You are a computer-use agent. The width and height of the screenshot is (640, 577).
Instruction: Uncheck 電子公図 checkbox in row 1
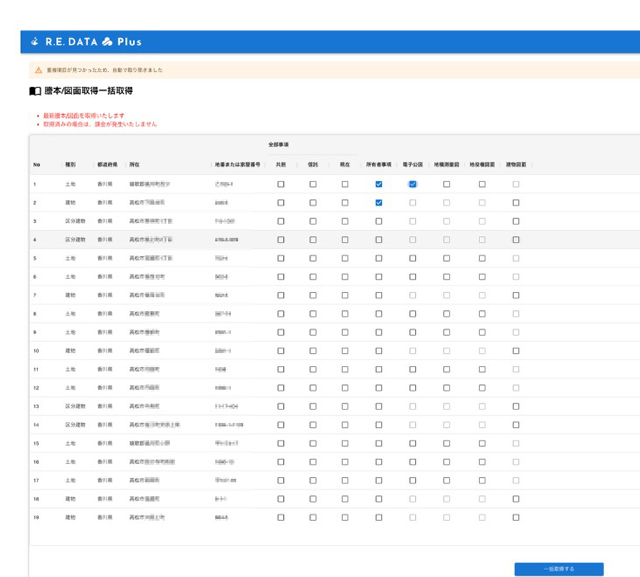(x=413, y=184)
